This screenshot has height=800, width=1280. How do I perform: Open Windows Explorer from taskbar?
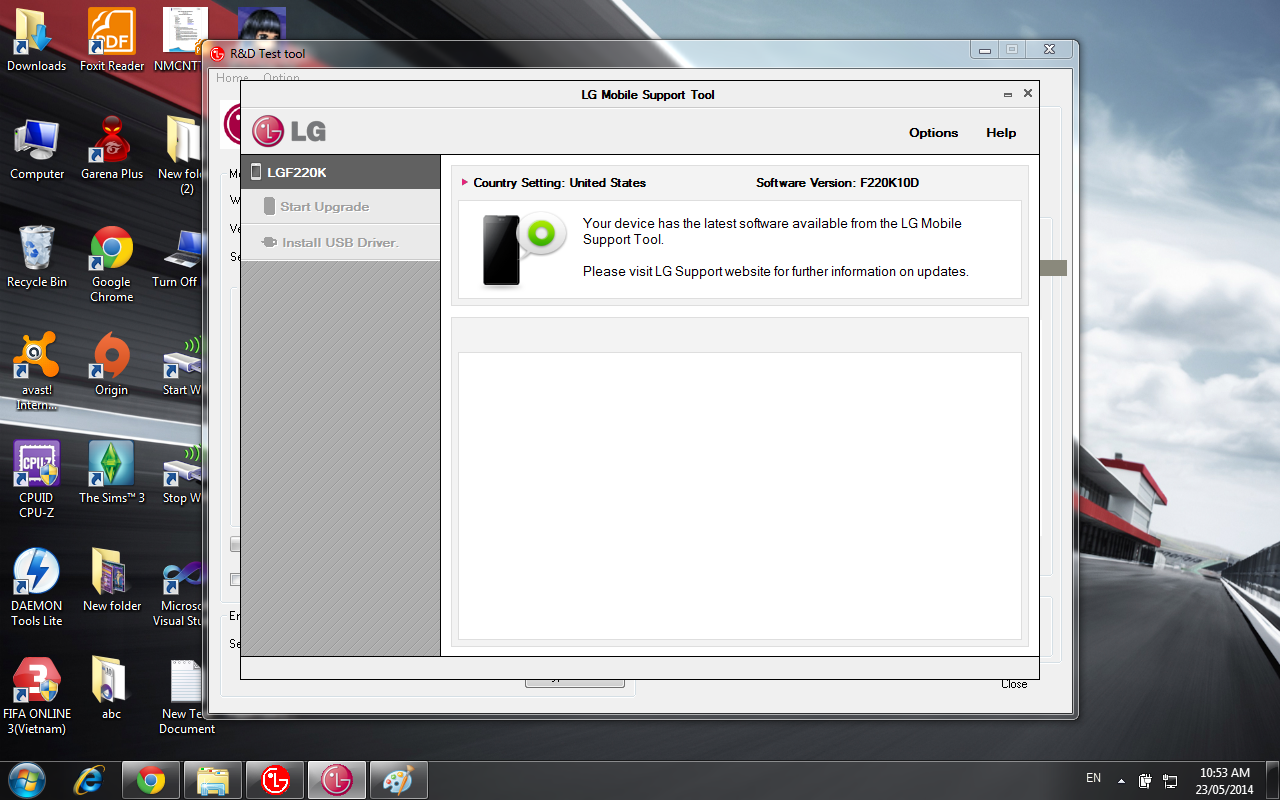213,779
